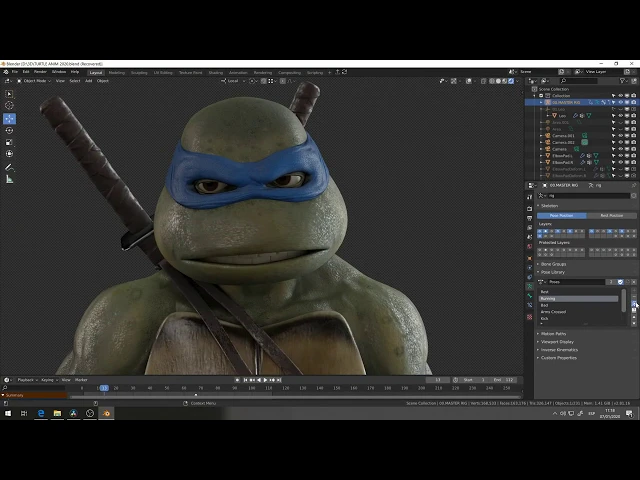Click the Pose Position button
The height and width of the screenshot is (480, 640).
(x=562, y=216)
